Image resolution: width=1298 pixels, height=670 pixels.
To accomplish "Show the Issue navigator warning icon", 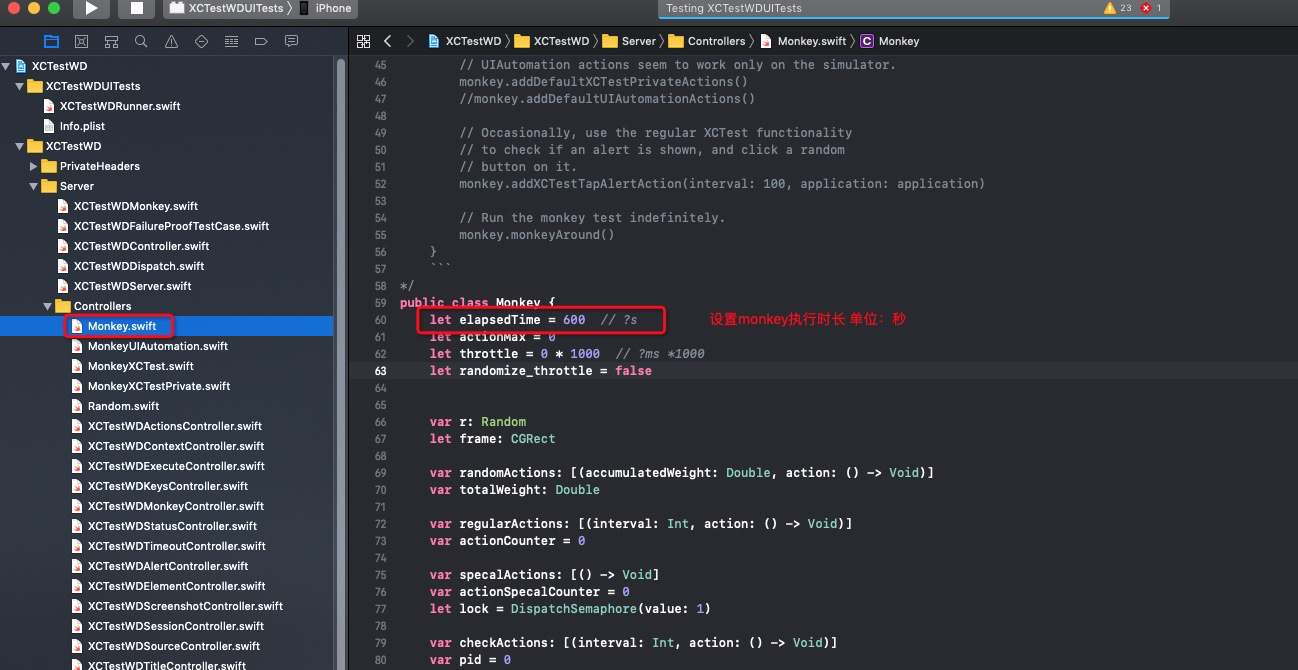I will pos(171,41).
